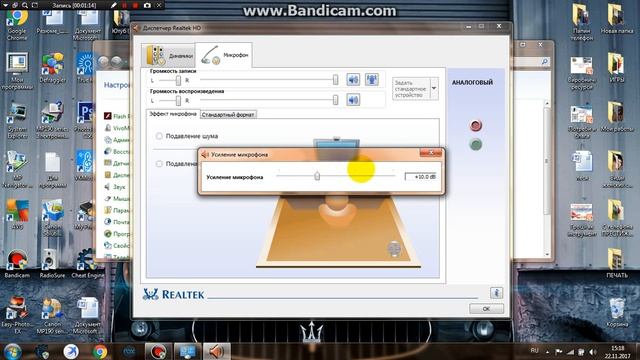Open the Мои работы desktop folder

(617, 117)
